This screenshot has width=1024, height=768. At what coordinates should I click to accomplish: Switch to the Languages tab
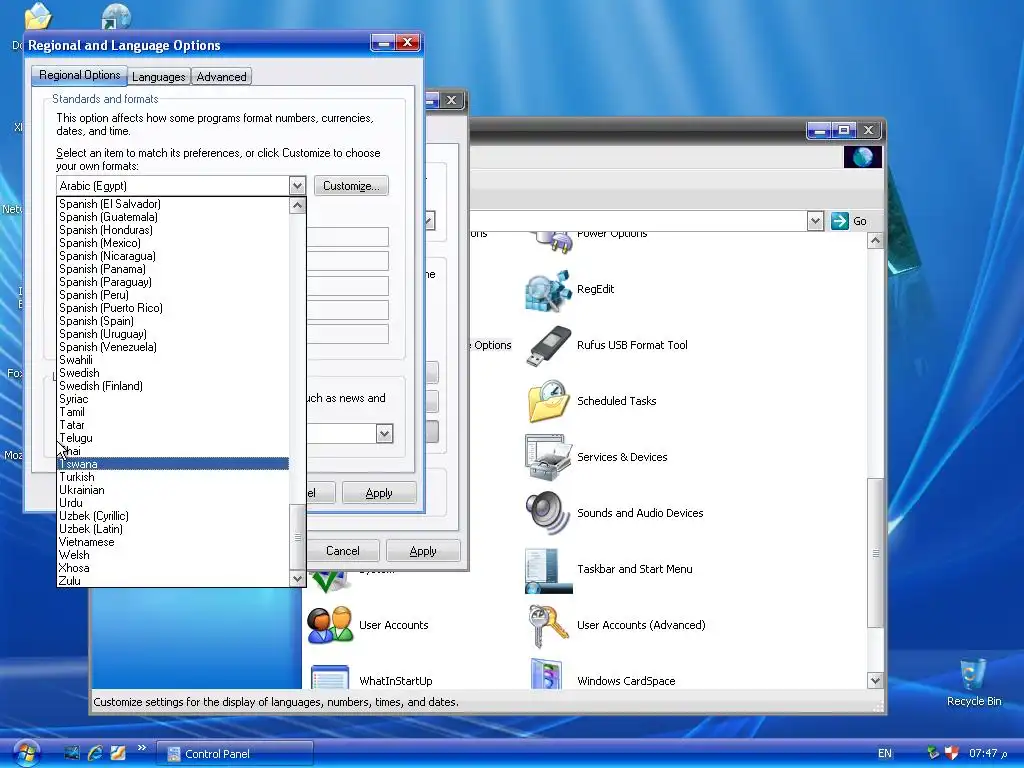tap(159, 76)
